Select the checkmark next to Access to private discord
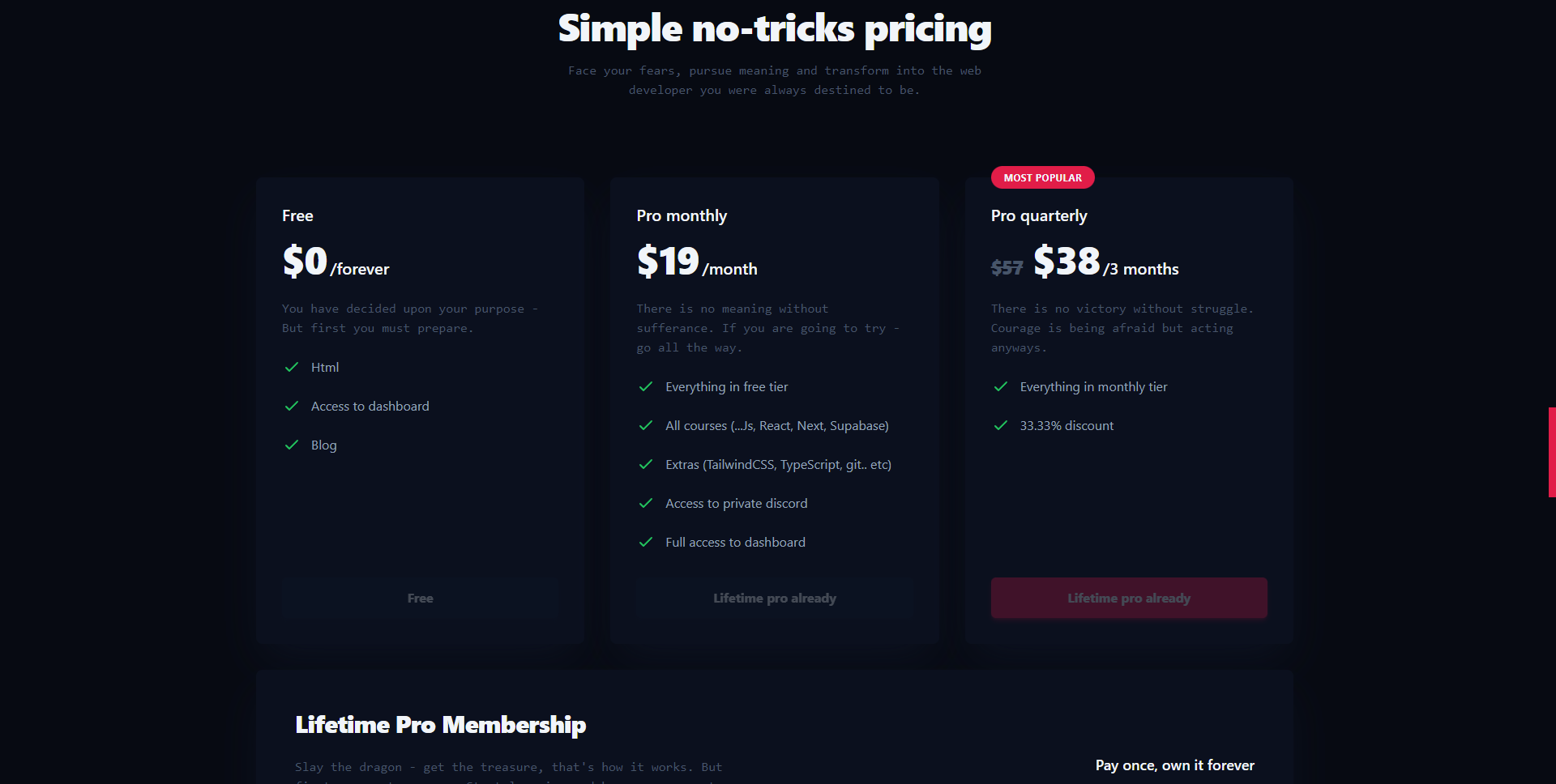1556x784 pixels. (646, 503)
